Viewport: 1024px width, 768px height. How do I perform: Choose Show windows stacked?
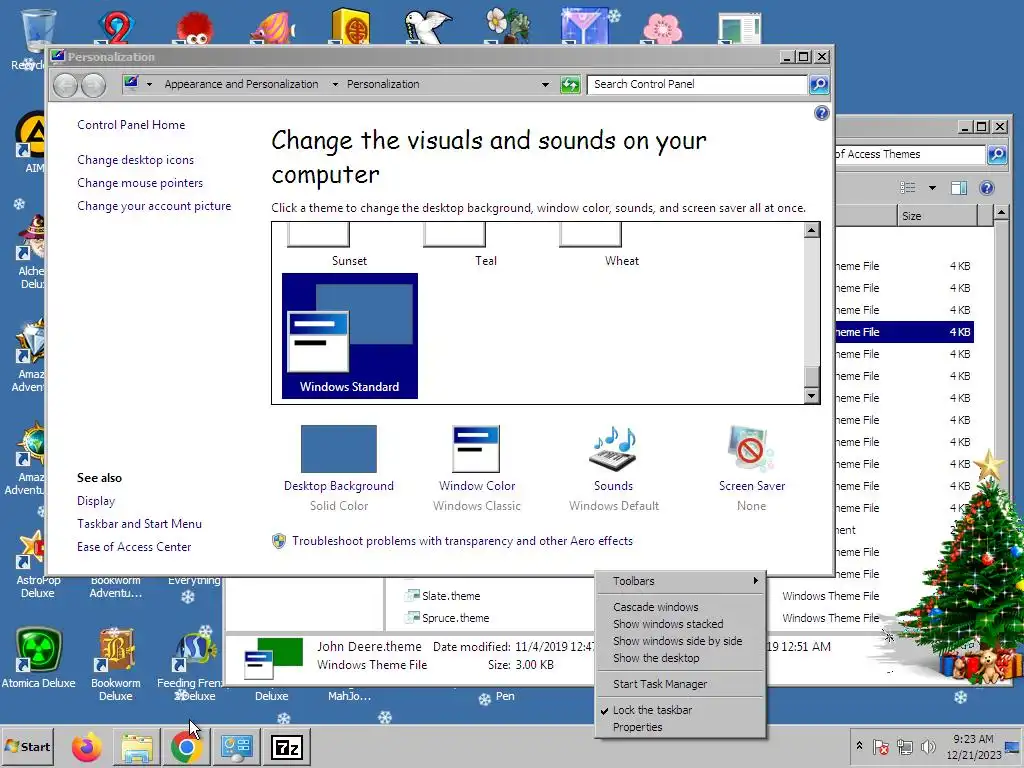[x=680, y=624]
